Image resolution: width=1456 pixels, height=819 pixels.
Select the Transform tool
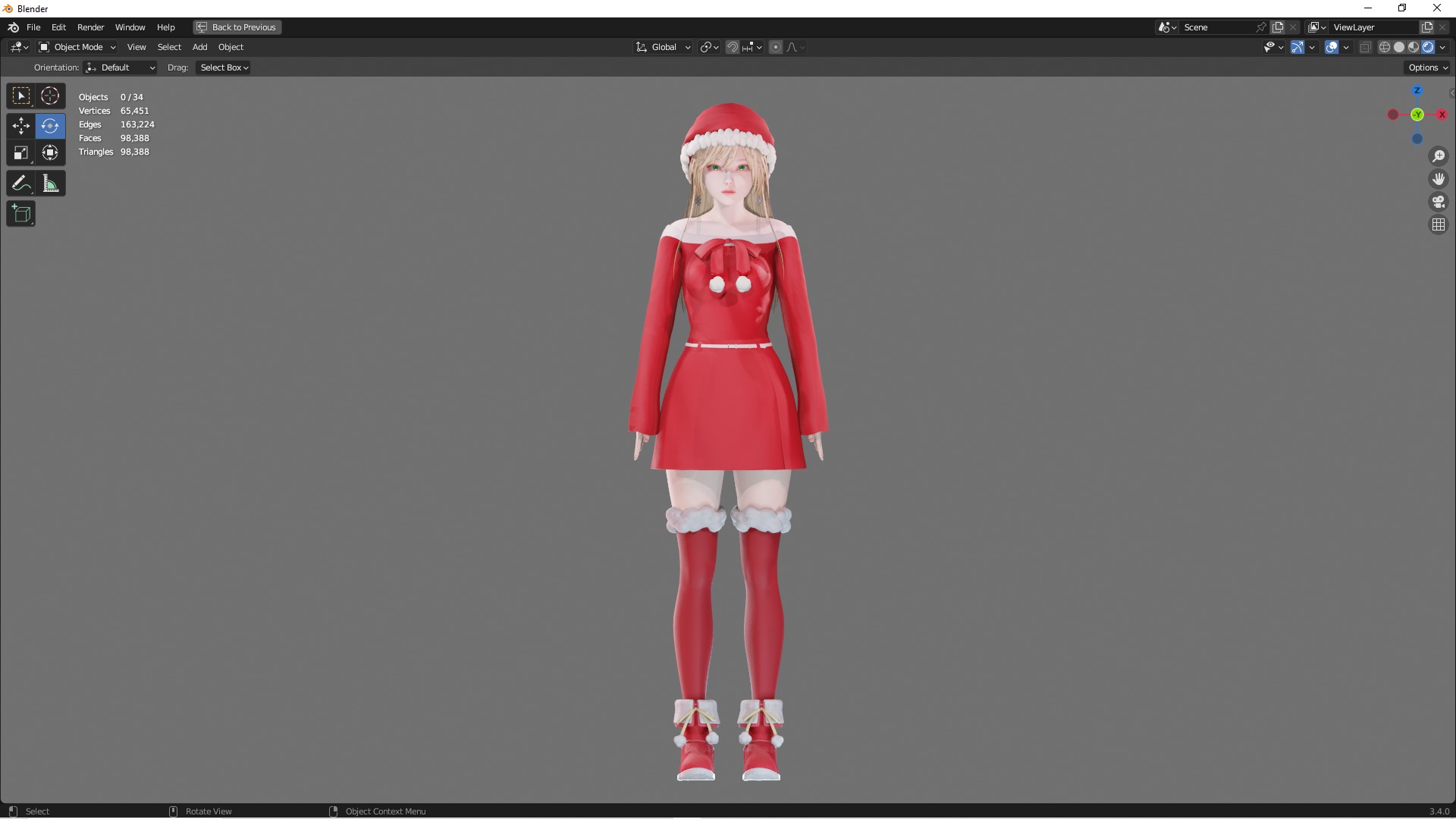(x=50, y=153)
